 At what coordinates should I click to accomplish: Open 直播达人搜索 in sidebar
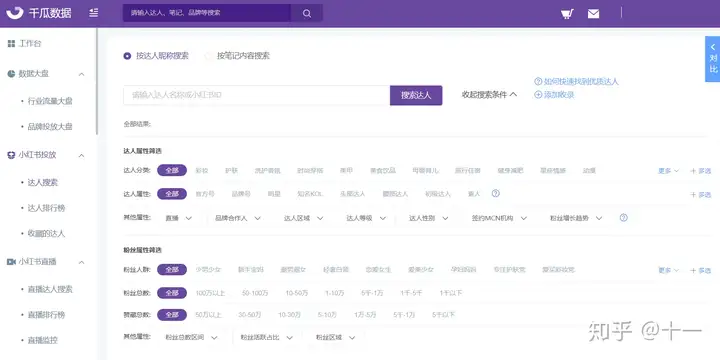(x=50, y=289)
